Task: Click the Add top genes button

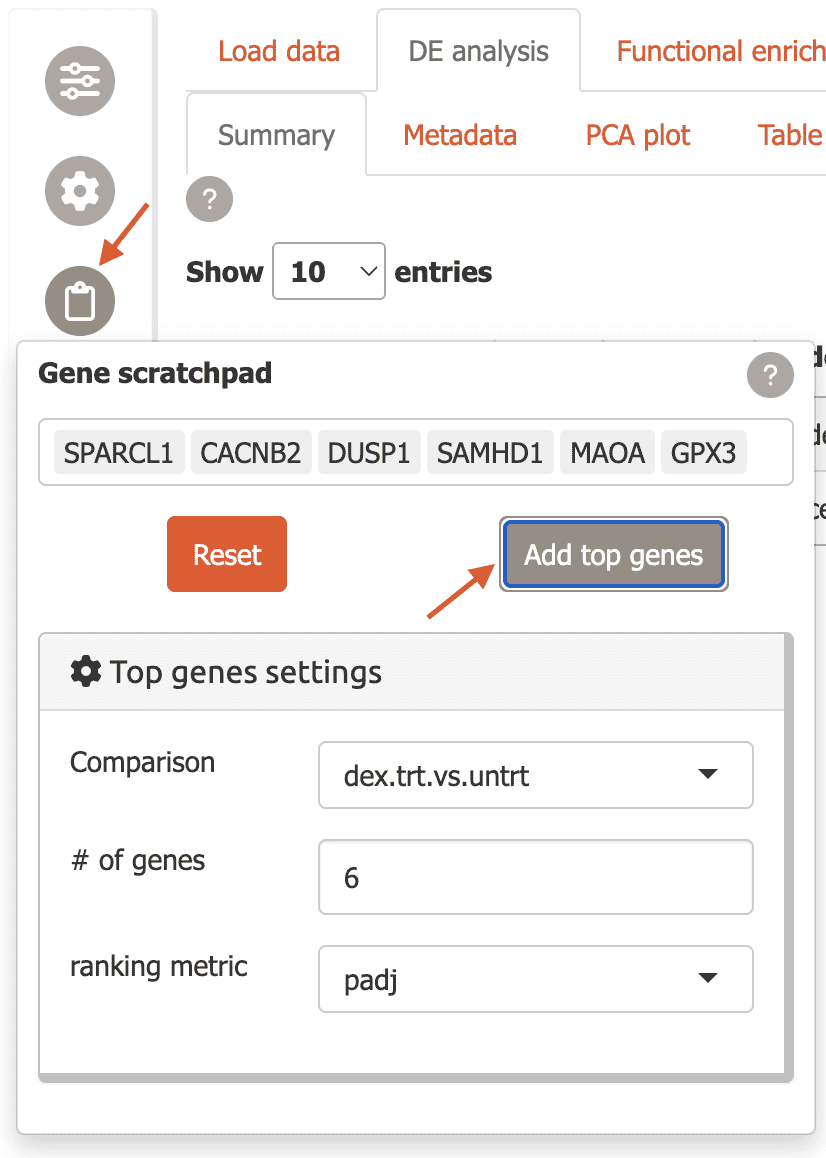Action: [x=614, y=555]
